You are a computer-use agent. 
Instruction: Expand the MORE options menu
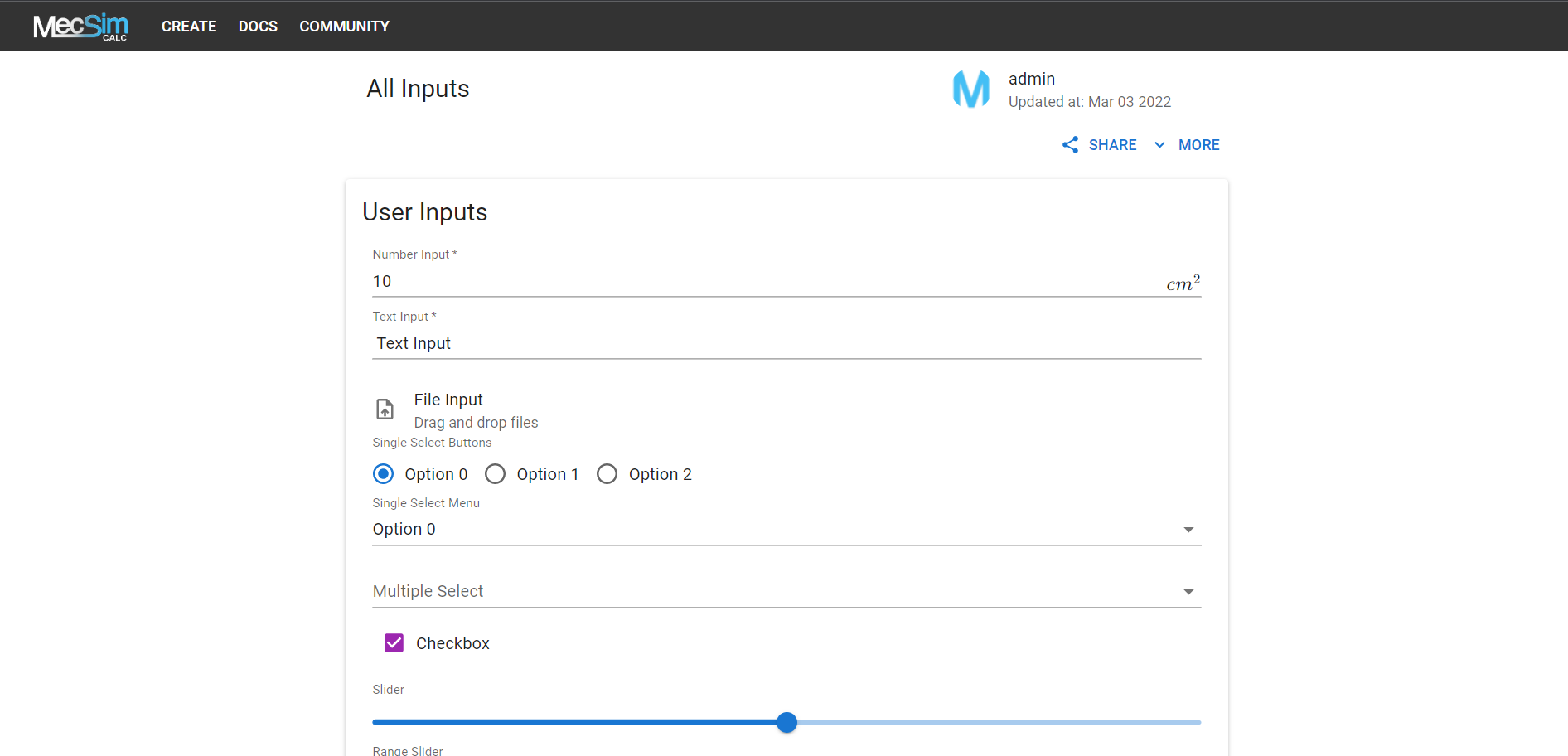pos(1187,145)
